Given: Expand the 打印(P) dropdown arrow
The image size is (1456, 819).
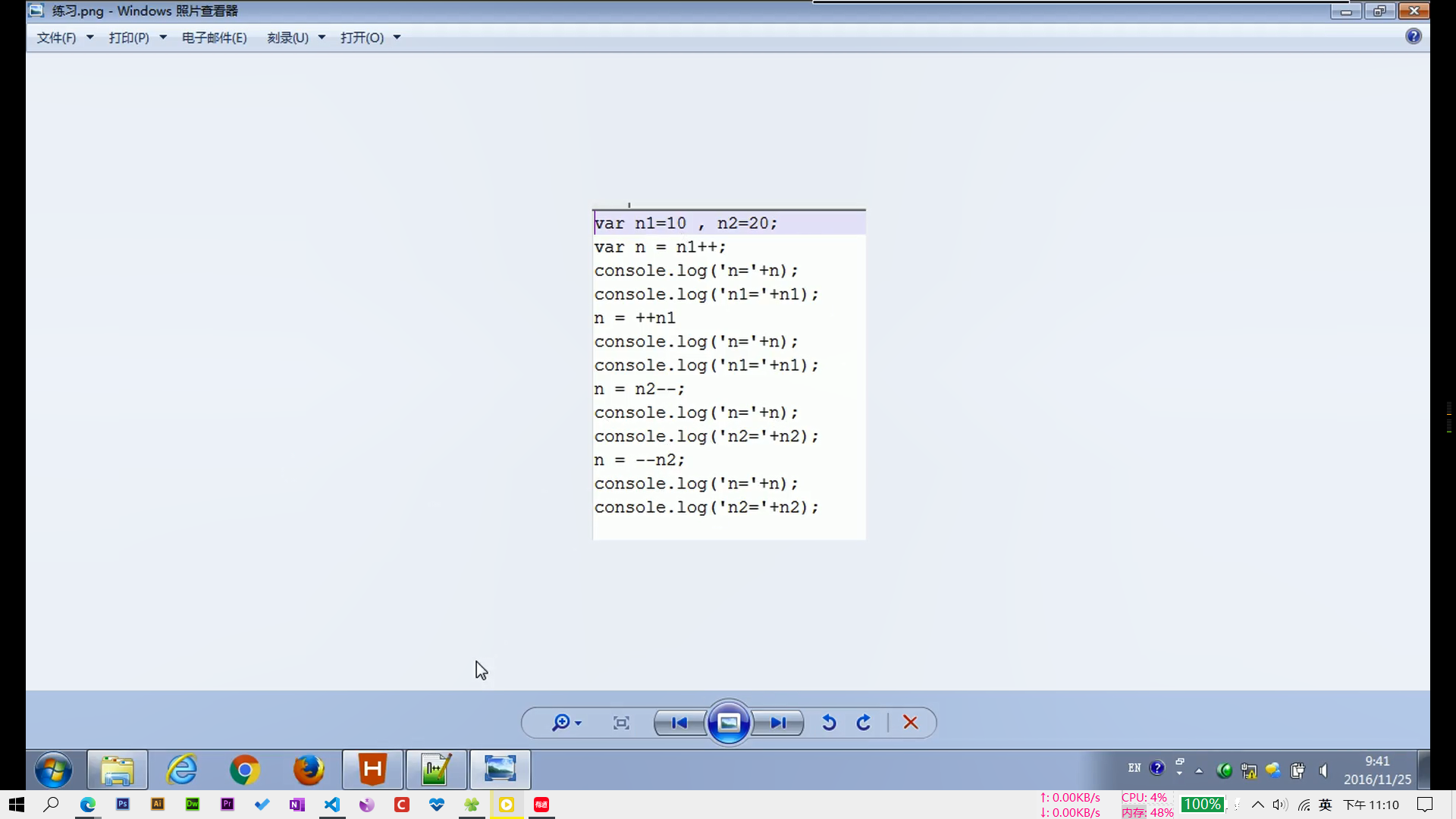Looking at the screenshot, I should pyautogui.click(x=163, y=37).
